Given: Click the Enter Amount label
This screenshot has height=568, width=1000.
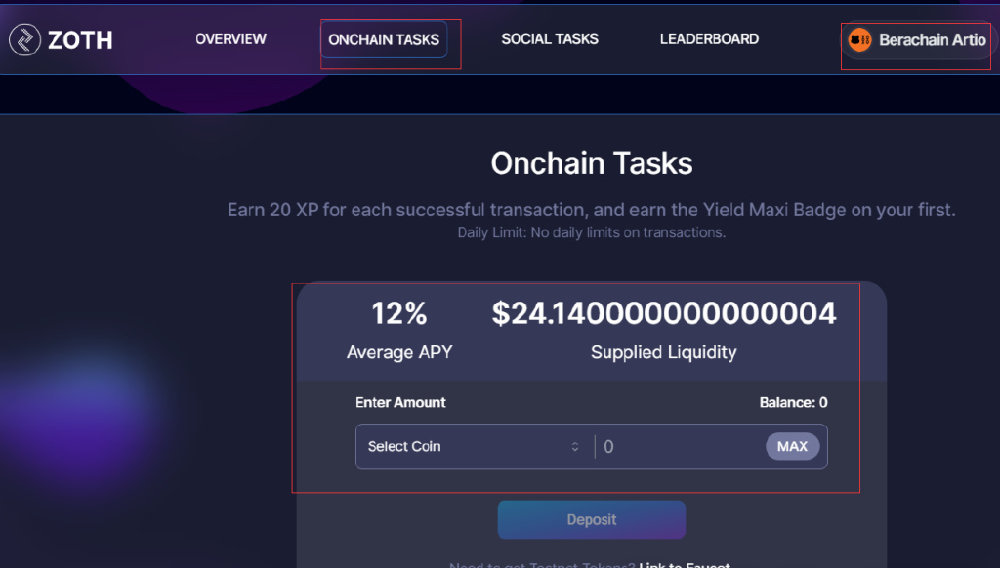Looking at the screenshot, I should 400,402.
